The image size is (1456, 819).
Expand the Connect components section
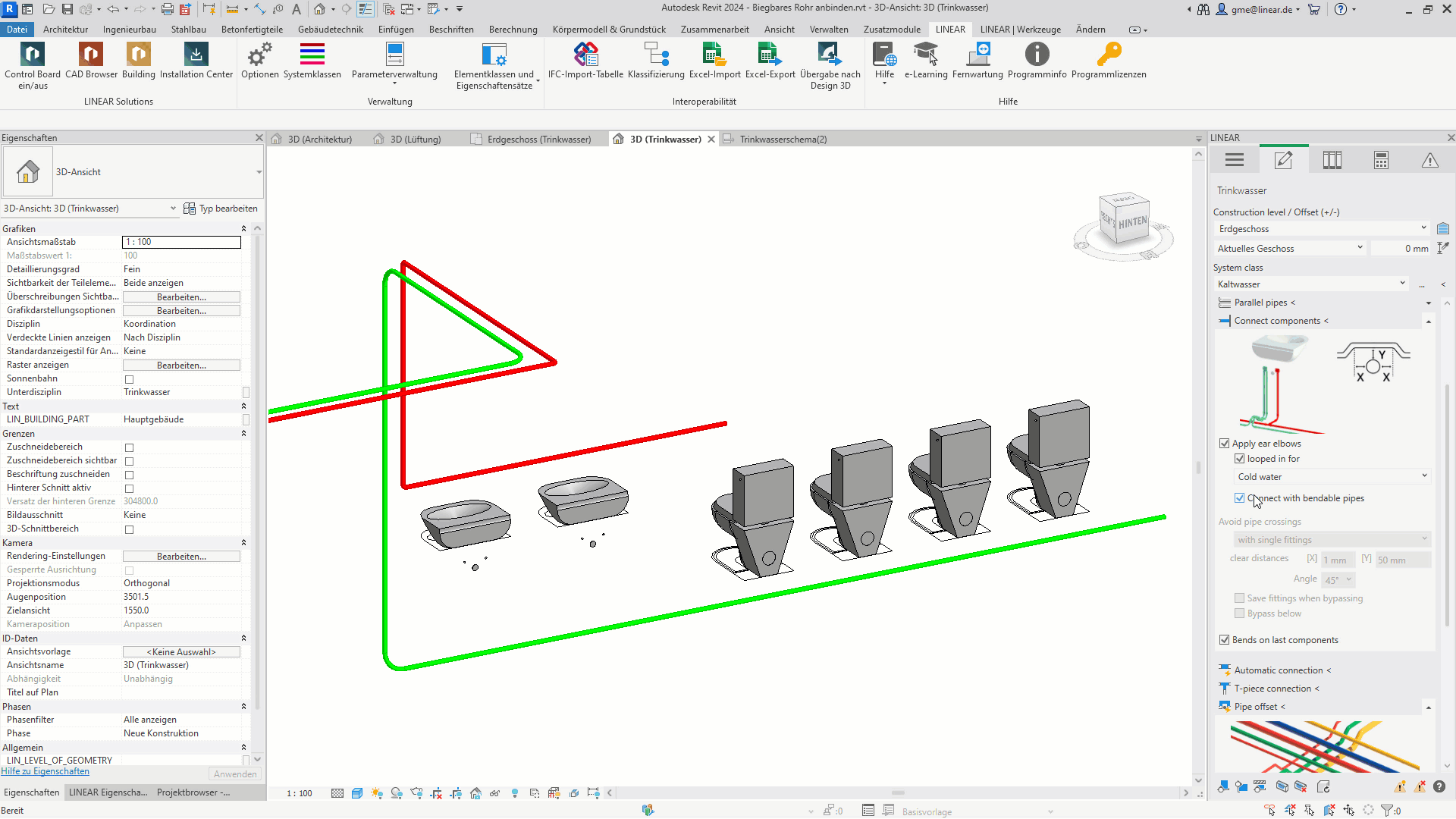(x=1431, y=321)
